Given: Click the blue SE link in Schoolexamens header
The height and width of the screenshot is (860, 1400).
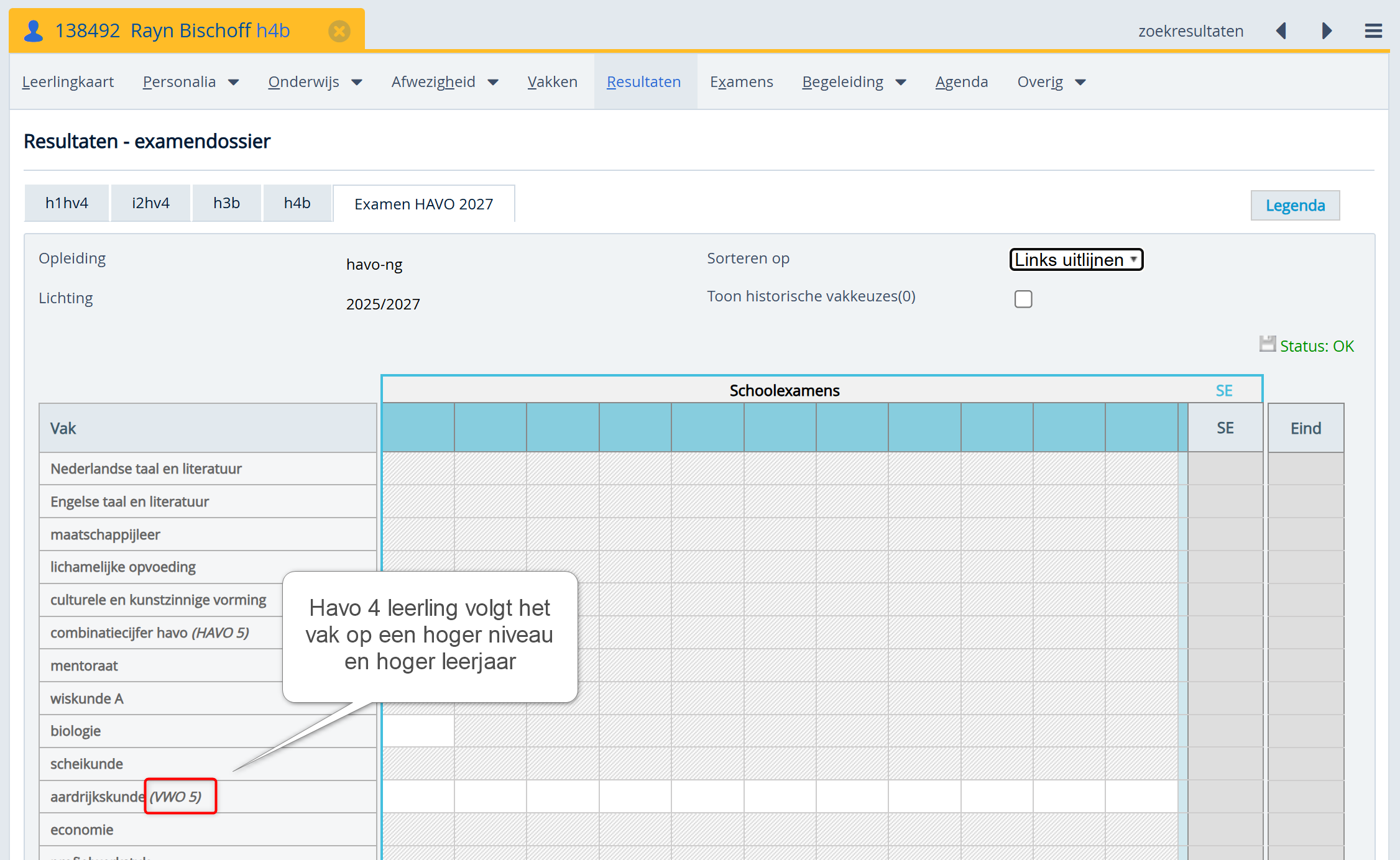Looking at the screenshot, I should click(1223, 390).
